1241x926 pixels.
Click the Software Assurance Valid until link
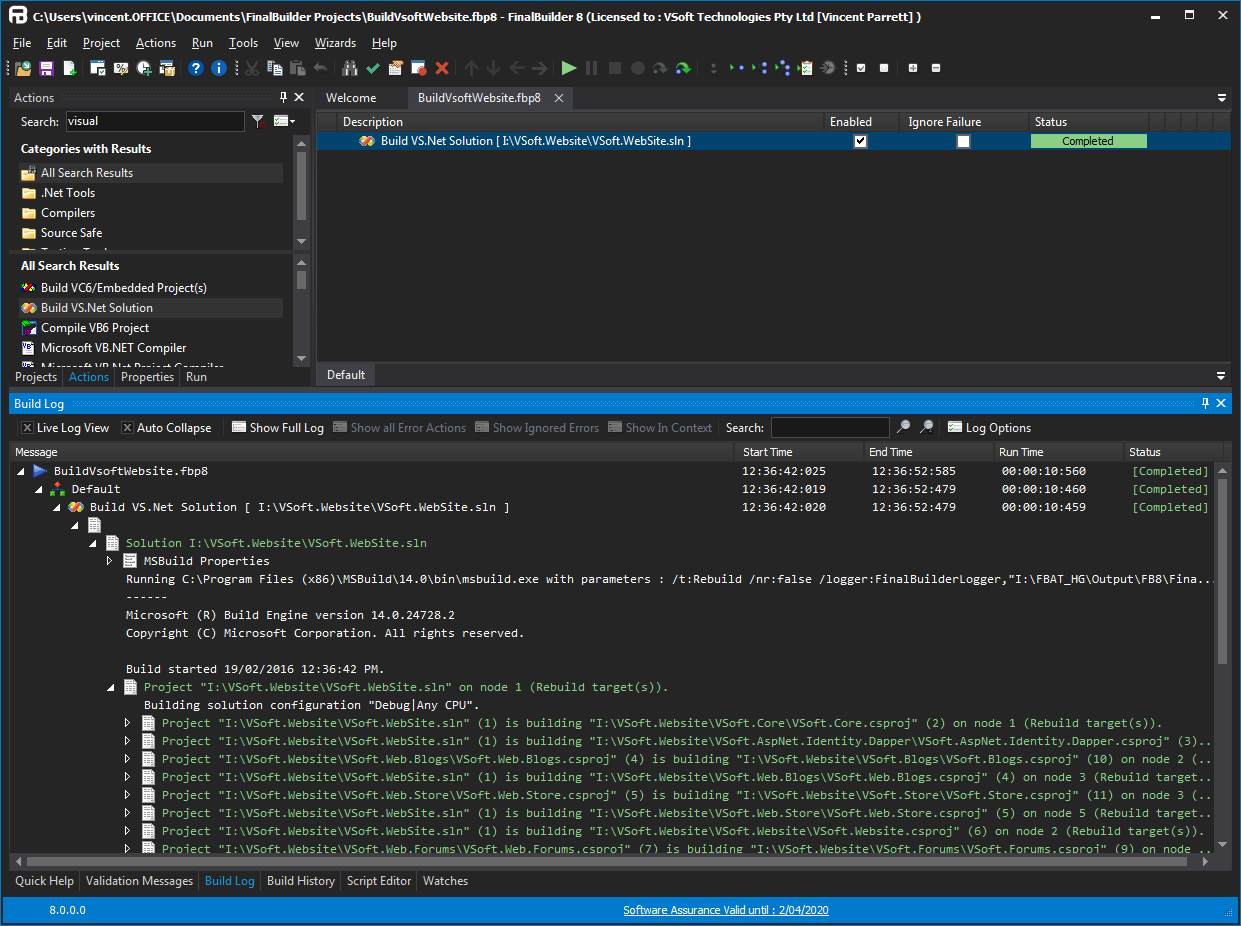pyautogui.click(x=725, y=910)
